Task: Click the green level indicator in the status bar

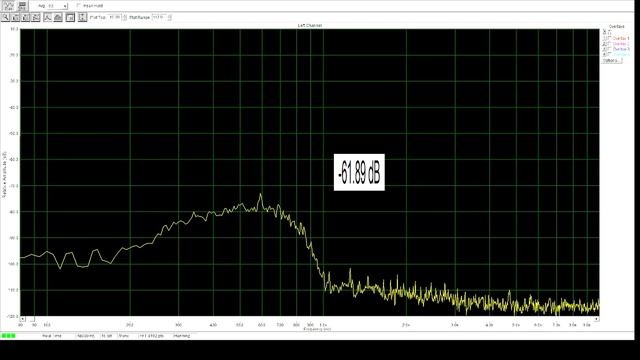Action: pos(8,336)
